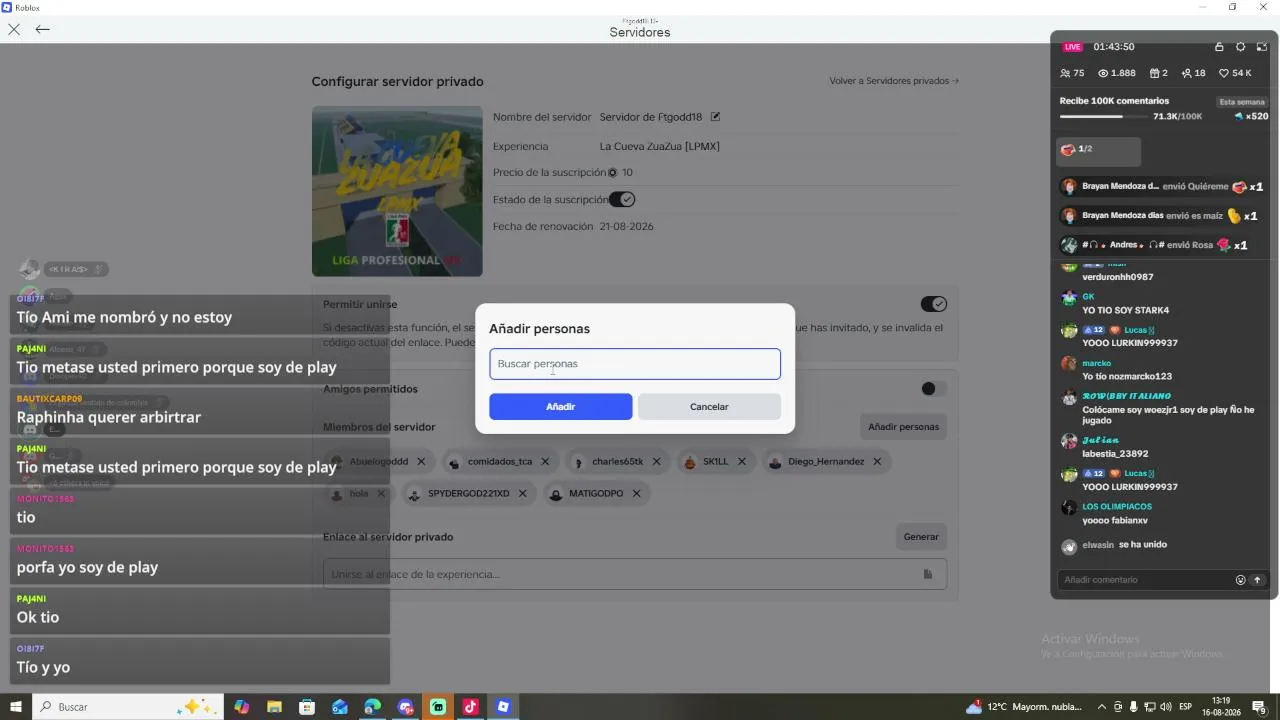Close the Servidores page with the X icon
This screenshot has height=720, width=1280.
(14, 30)
